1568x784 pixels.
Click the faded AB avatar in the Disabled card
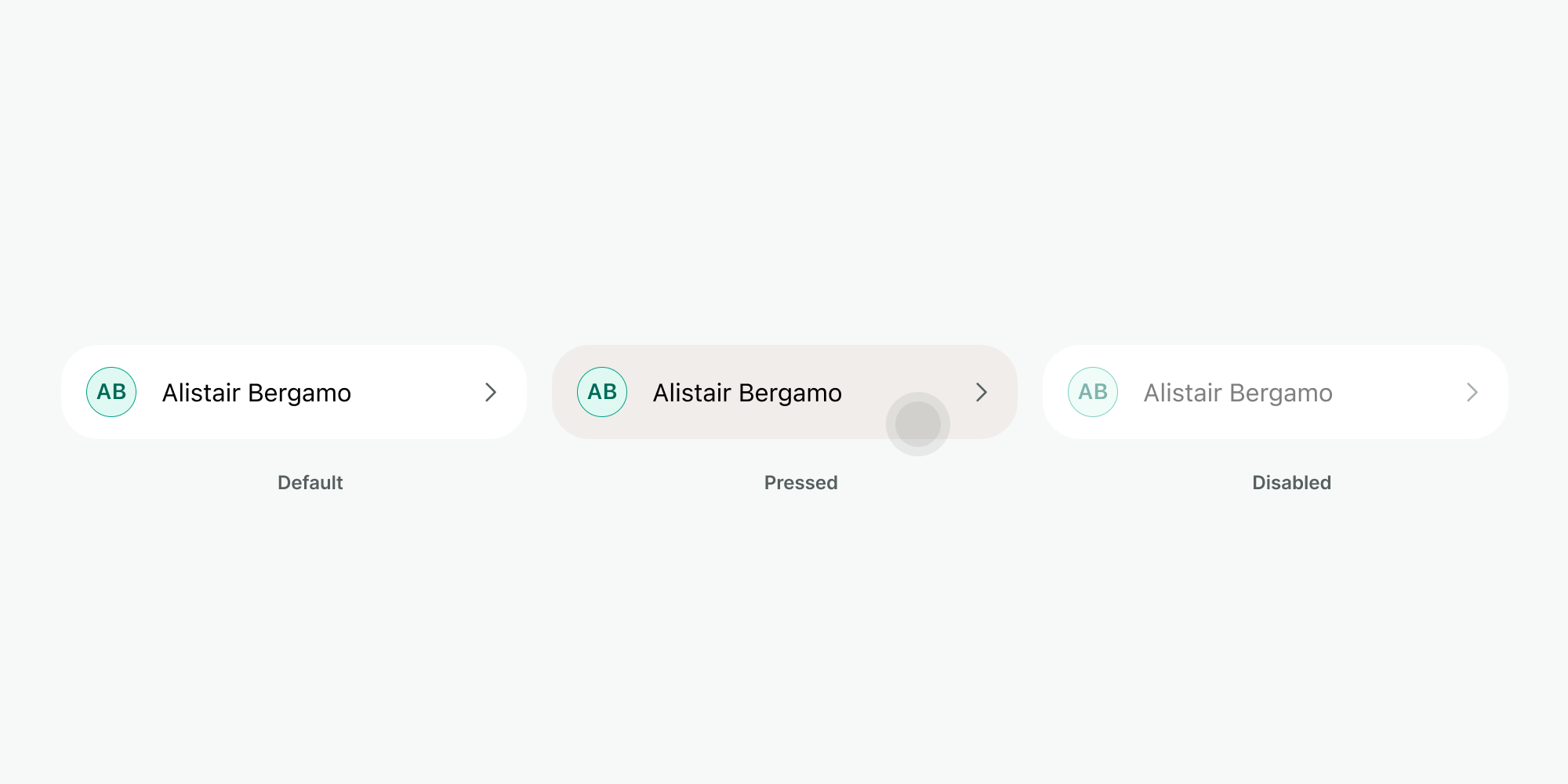pyautogui.click(x=1093, y=392)
